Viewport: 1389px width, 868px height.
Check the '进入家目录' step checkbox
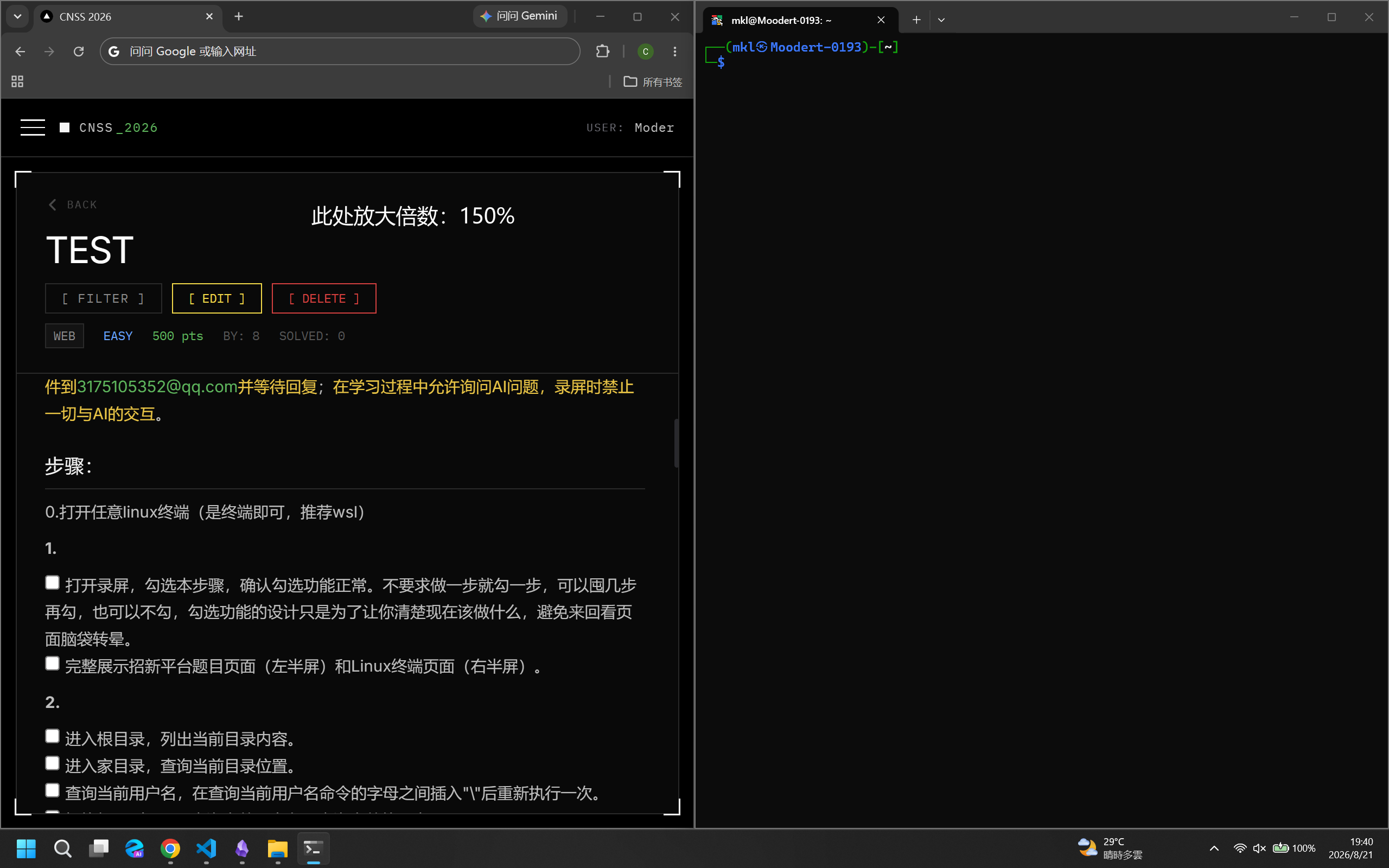click(52, 763)
